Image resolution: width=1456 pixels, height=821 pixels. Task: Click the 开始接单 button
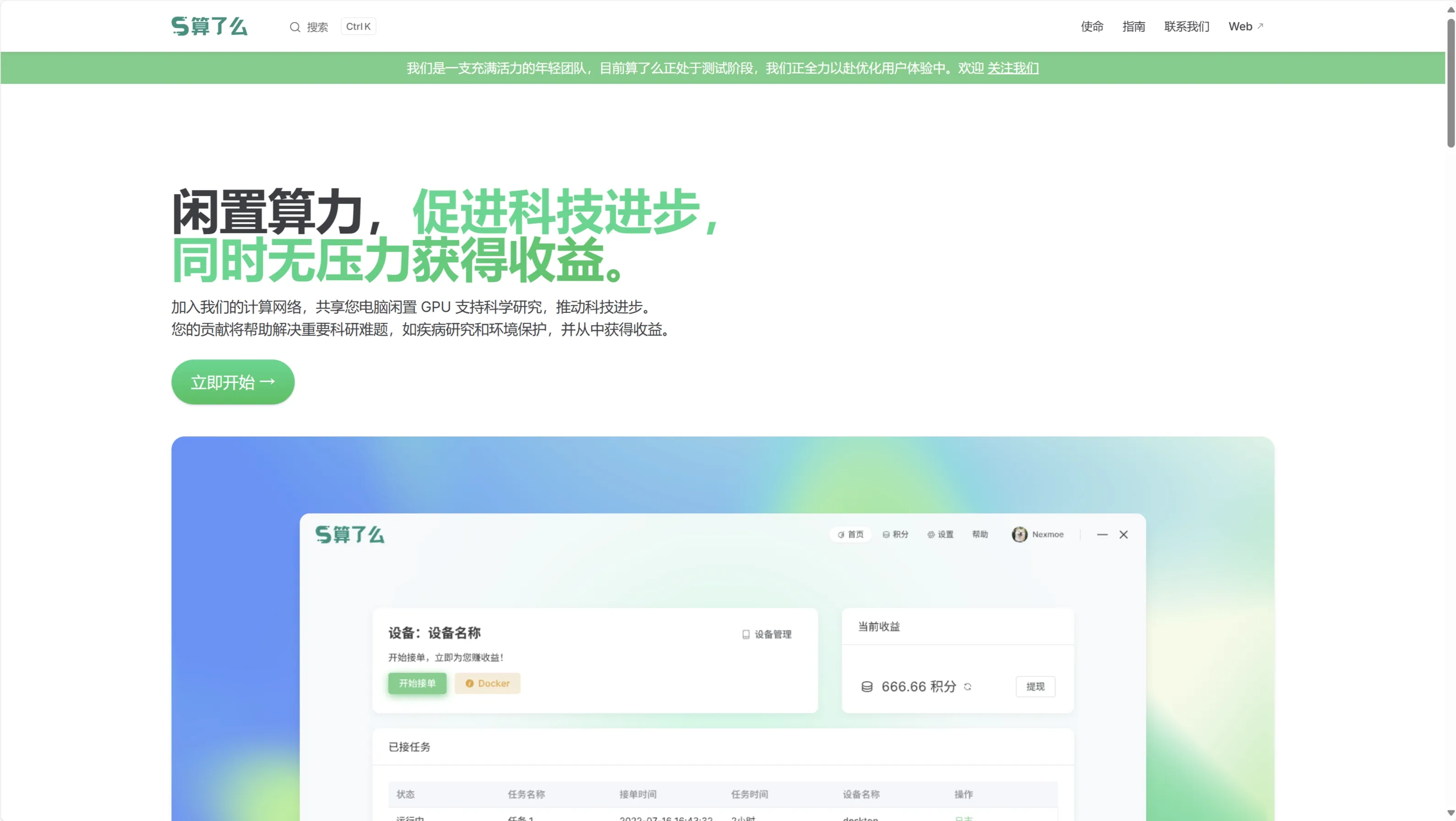coord(417,683)
